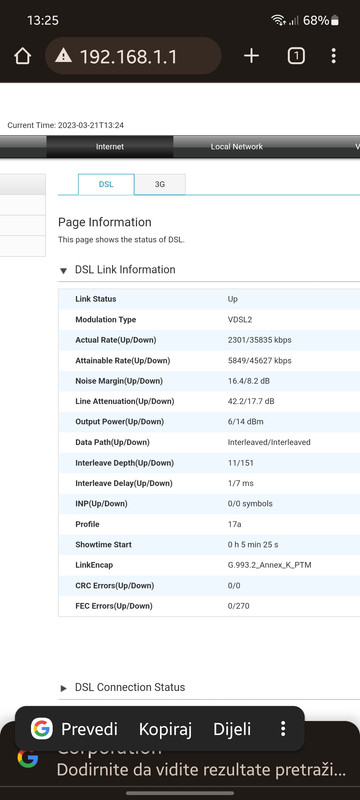Select the Link Status value 'Up'

click(x=233, y=299)
